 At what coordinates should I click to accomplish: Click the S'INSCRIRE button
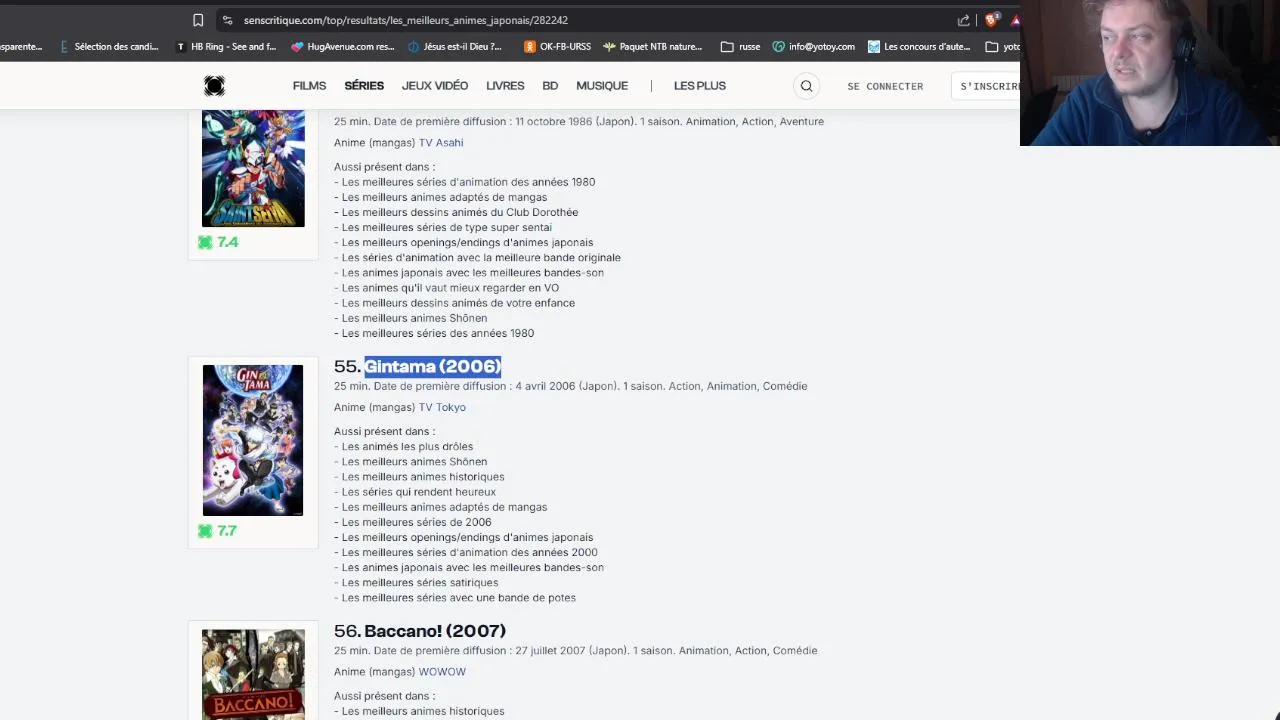pos(985,86)
